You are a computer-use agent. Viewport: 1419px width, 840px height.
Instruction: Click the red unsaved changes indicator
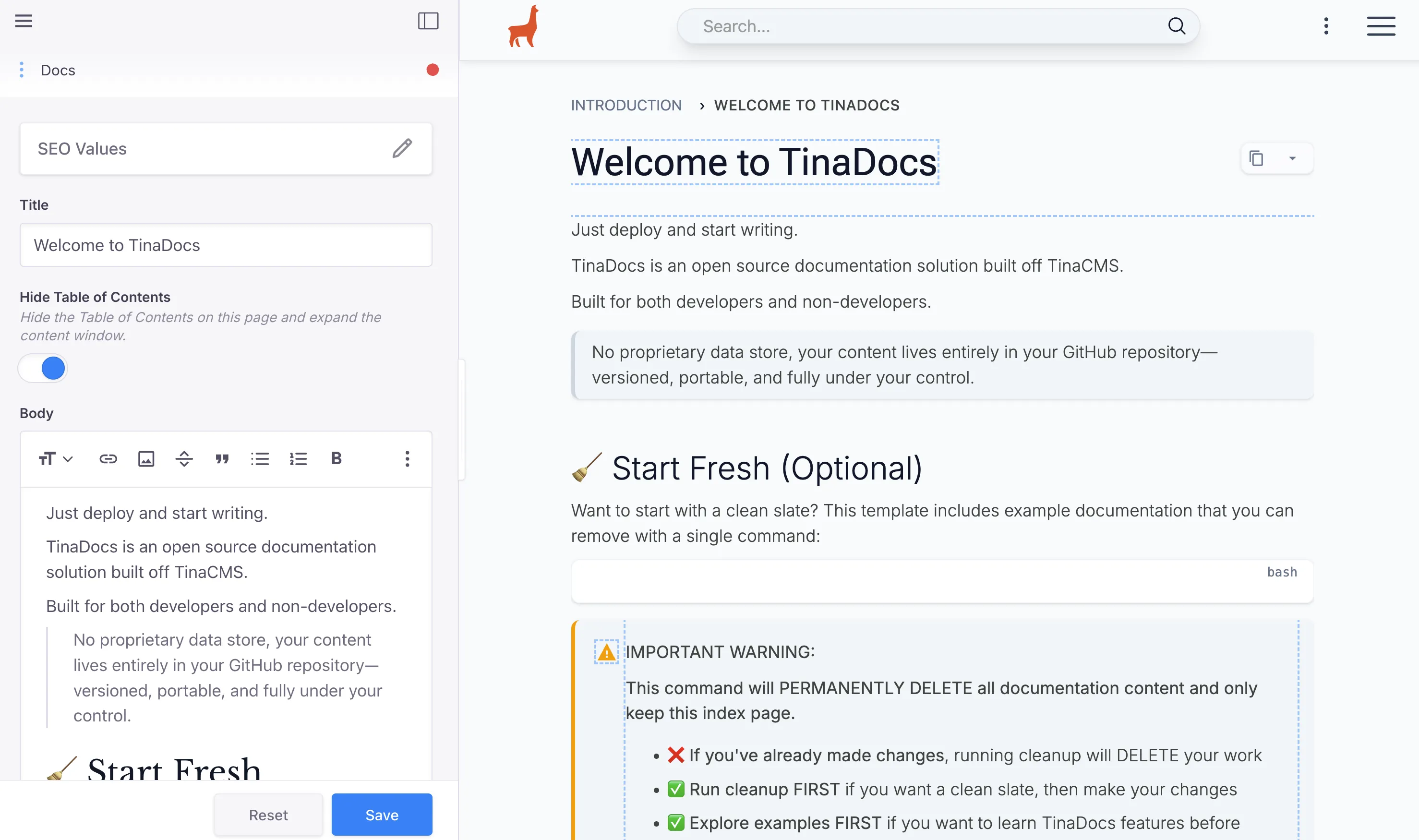point(433,70)
